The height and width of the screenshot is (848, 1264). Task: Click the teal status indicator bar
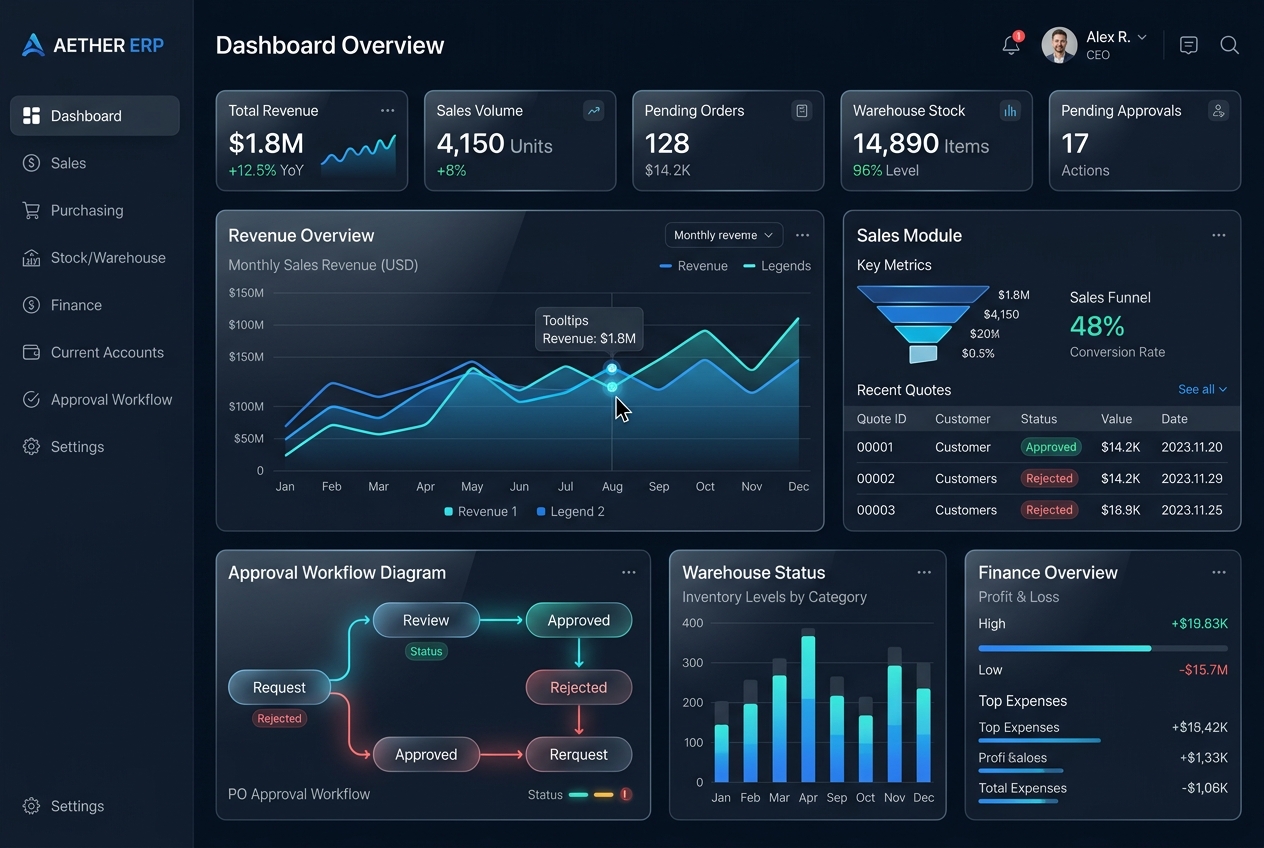point(578,795)
